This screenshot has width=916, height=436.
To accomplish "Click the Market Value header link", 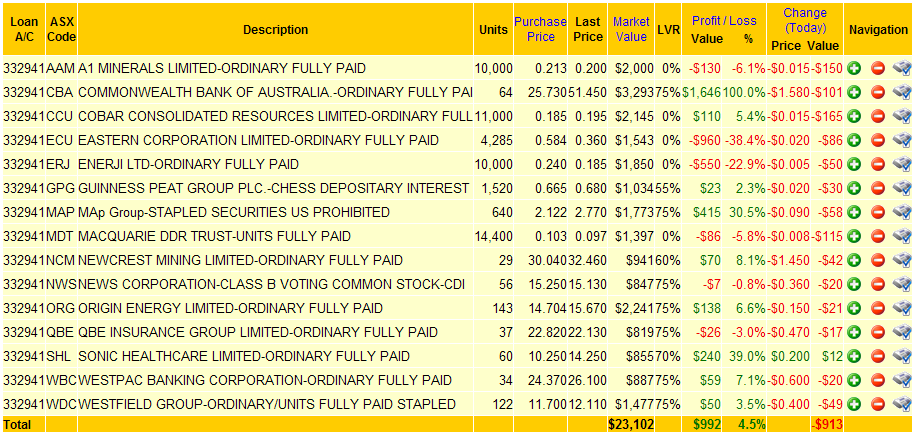I will tap(631, 29).
